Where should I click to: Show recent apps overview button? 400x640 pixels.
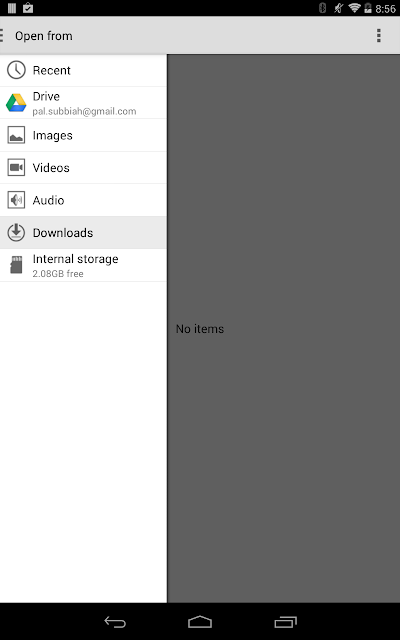(x=285, y=622)
